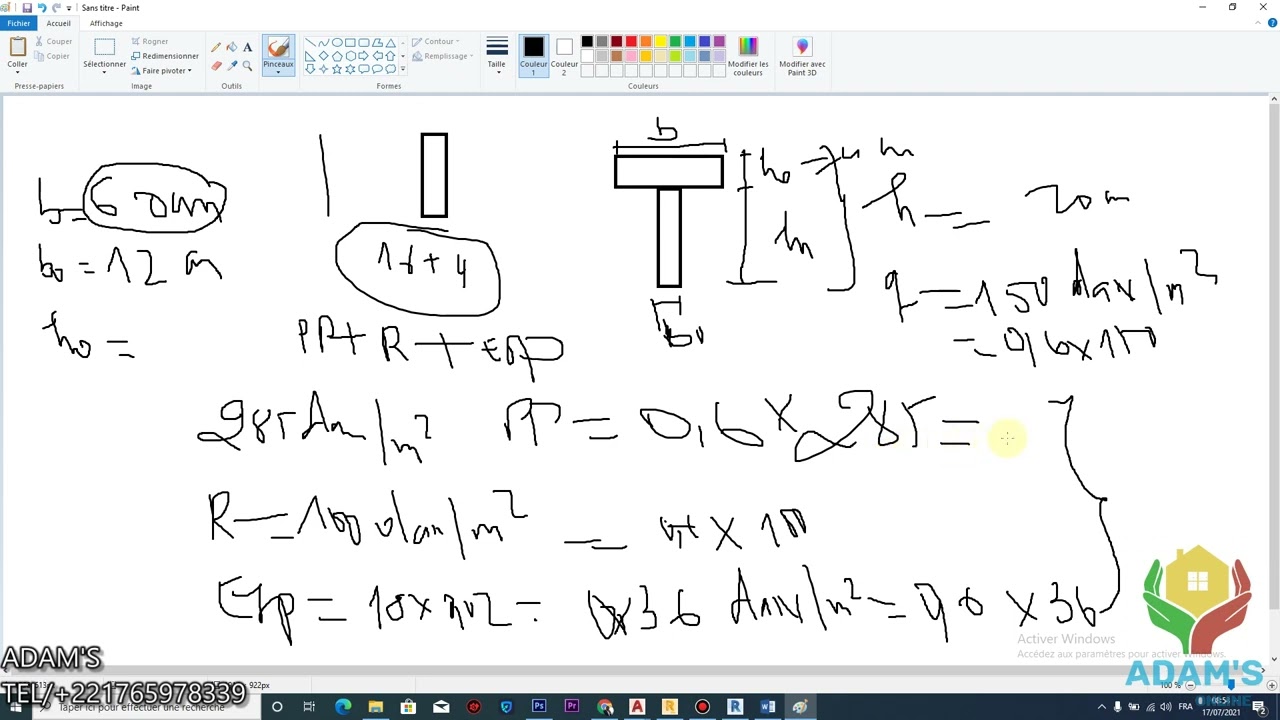1280x720 pixels.
Task: Set Couleur 2 as active color
Action: pyautogui.click(x=564, y=56)
